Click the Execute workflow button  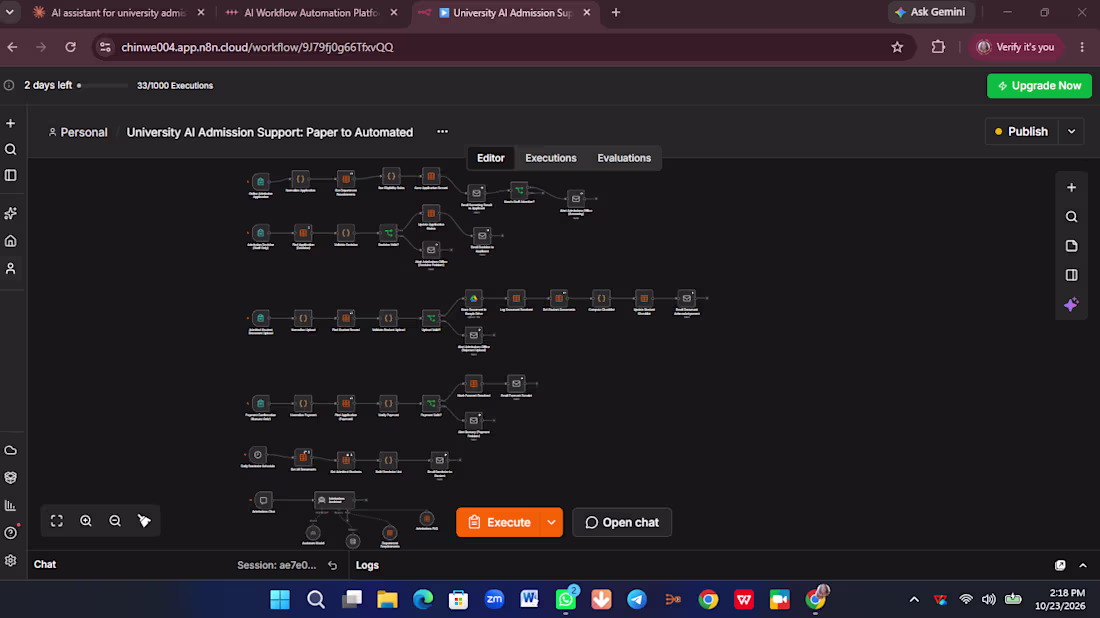coord(499,523)
